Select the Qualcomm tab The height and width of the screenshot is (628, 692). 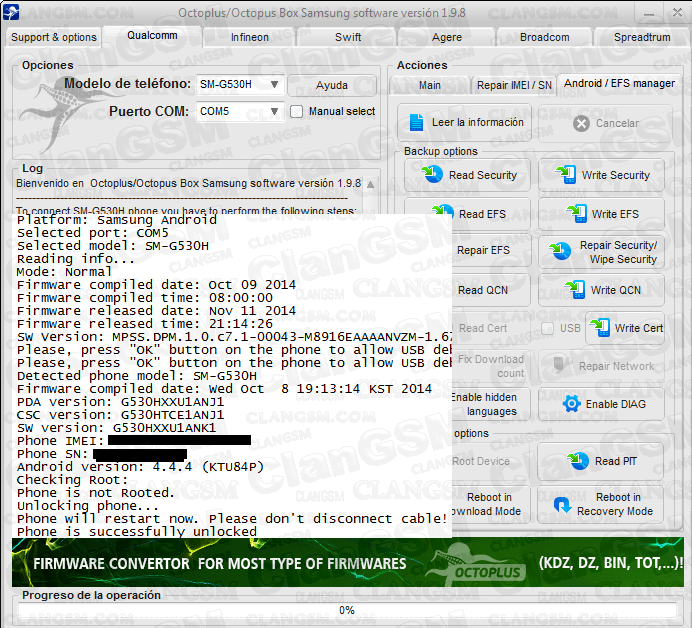(152, 36)
